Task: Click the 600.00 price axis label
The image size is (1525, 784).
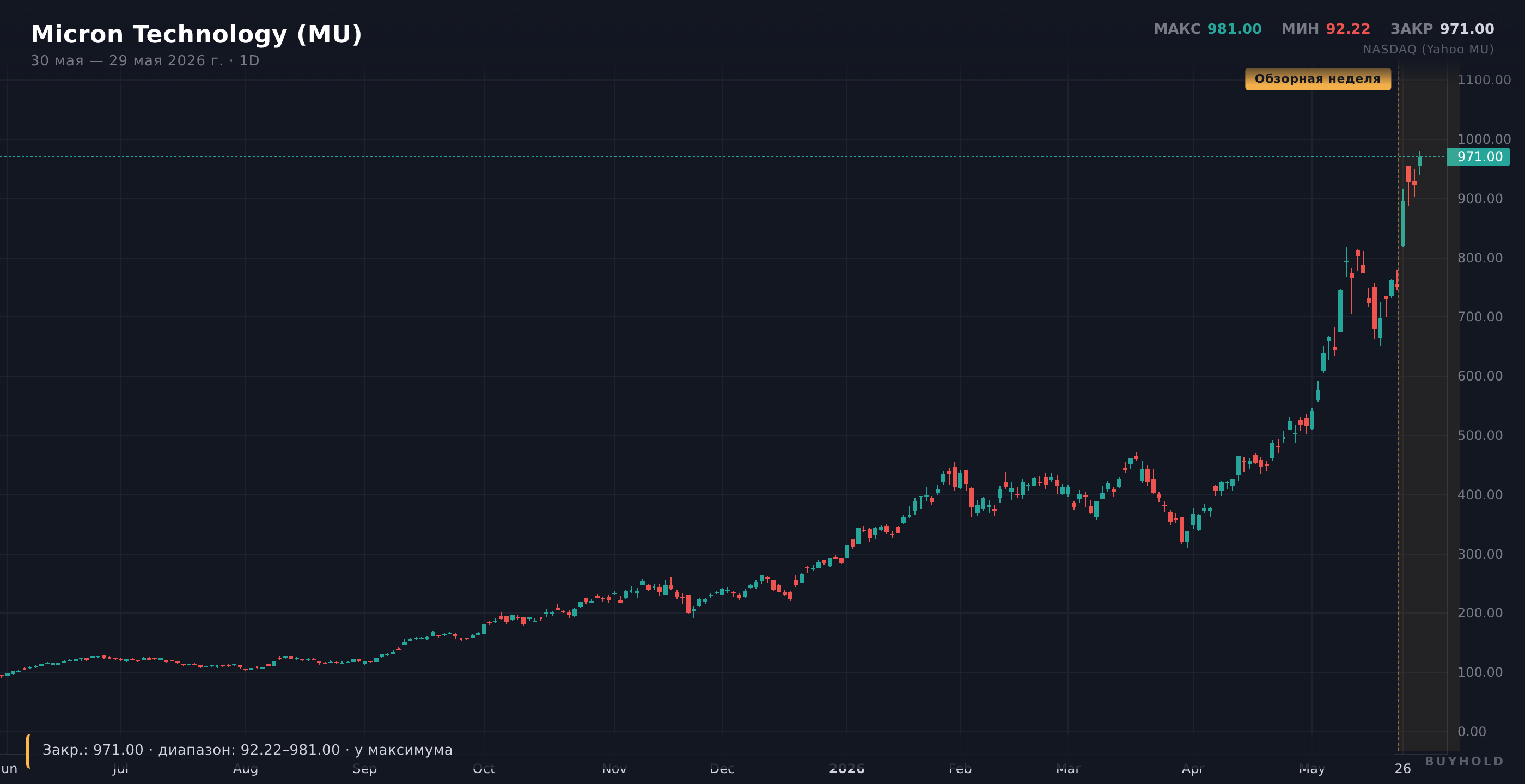Action: (1480, 376)
